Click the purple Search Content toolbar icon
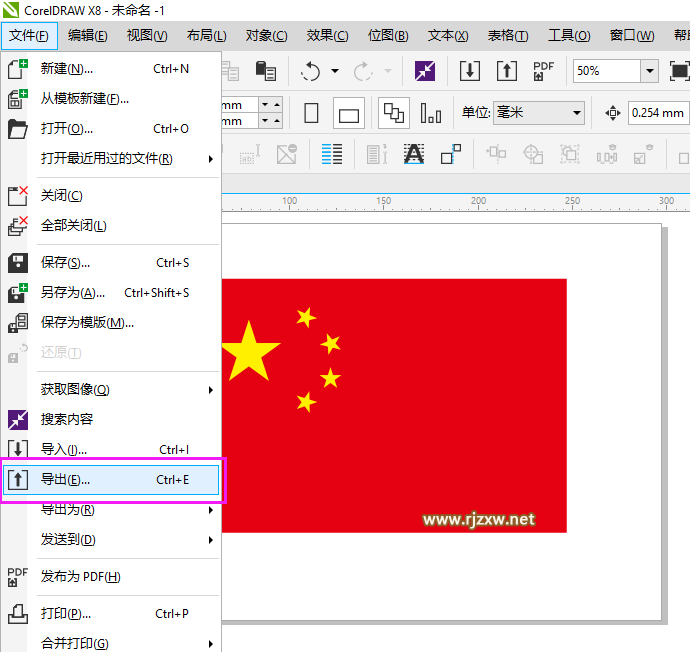Image resolution: width=690 pixels, height=652 pixels. (x=425, y=71)
